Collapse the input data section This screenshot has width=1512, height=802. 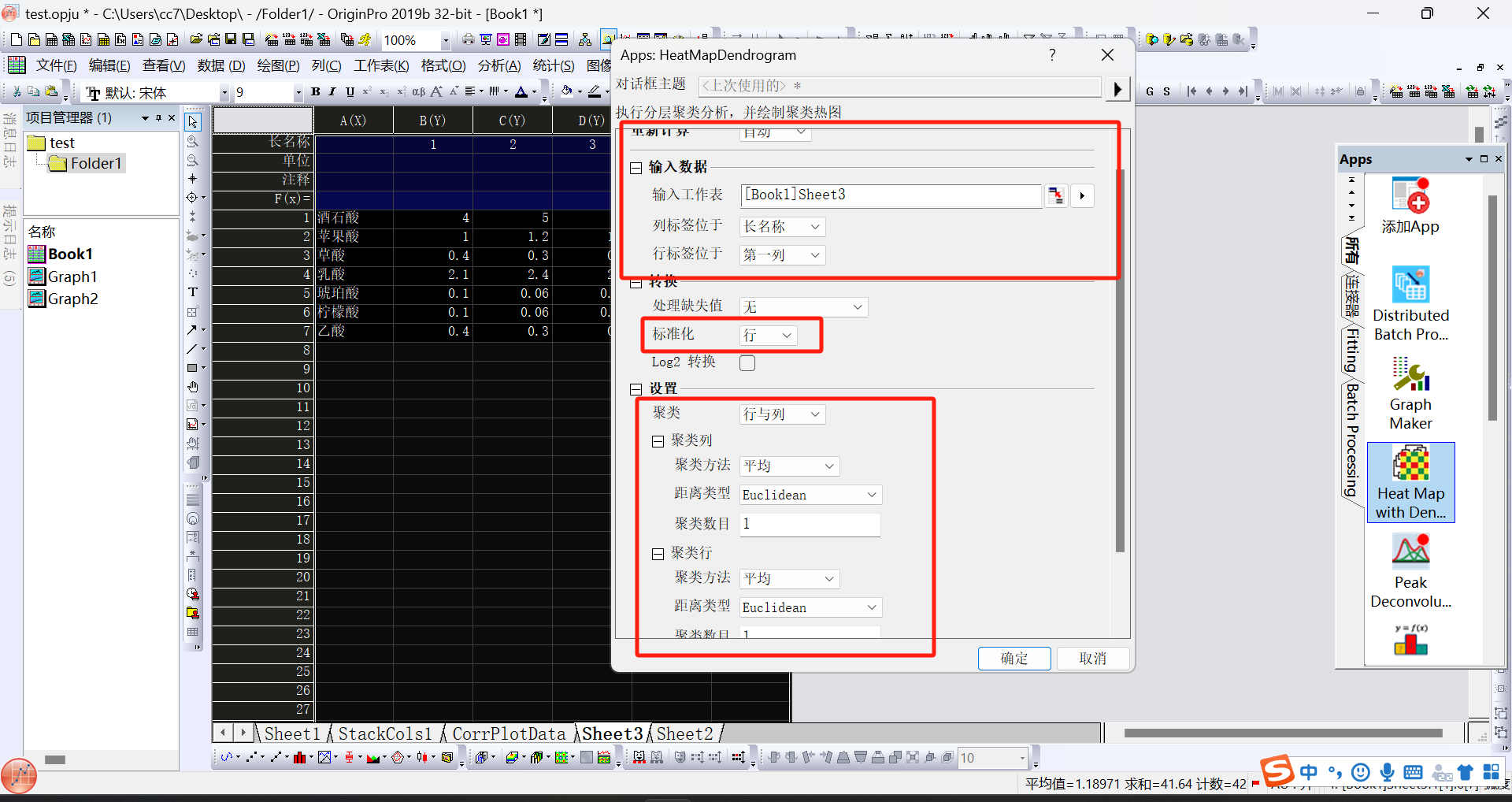tap(636, 168)
